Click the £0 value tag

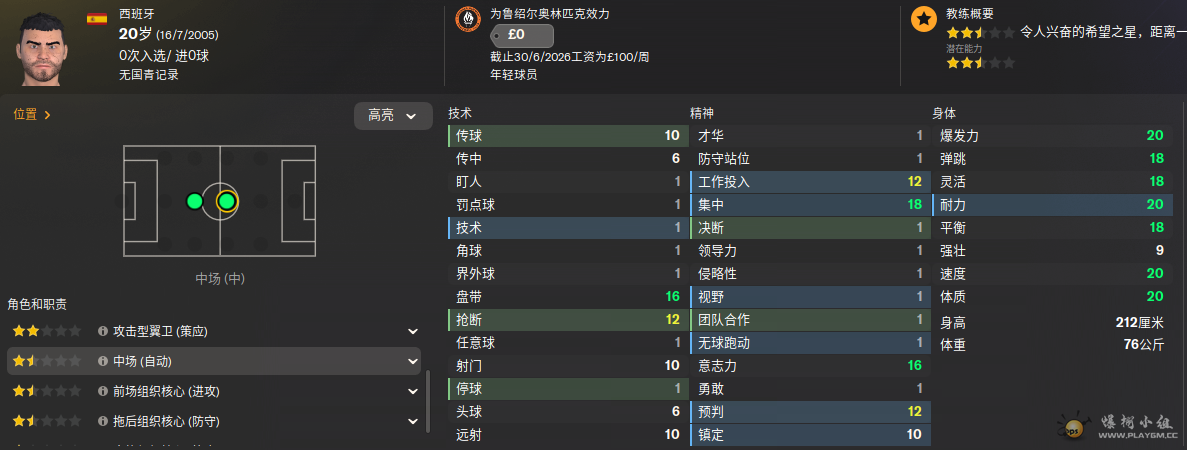point(522,35)
